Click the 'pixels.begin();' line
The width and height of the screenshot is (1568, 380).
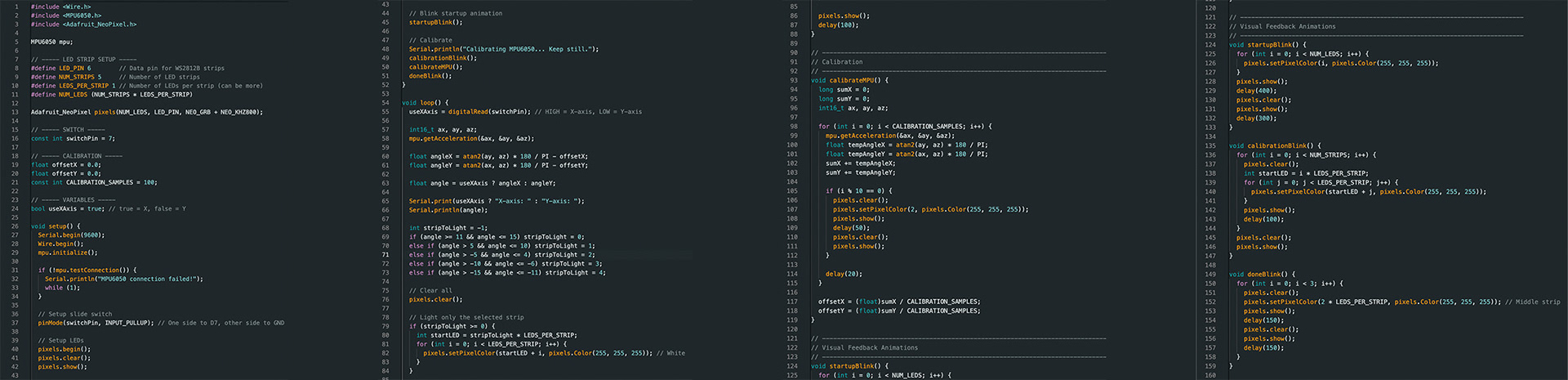pyautogui.click(x=64, y=350)
